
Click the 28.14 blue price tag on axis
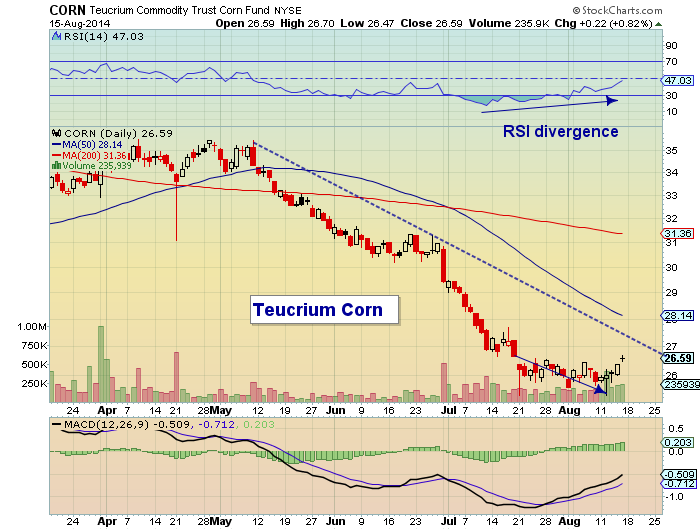pos(677,316)
